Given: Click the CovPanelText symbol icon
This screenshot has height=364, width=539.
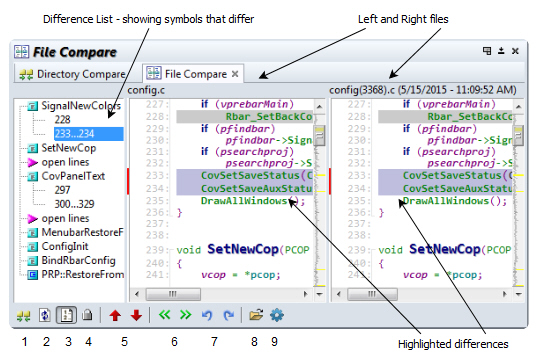Looking at the screenshot, I should (33, 177).
